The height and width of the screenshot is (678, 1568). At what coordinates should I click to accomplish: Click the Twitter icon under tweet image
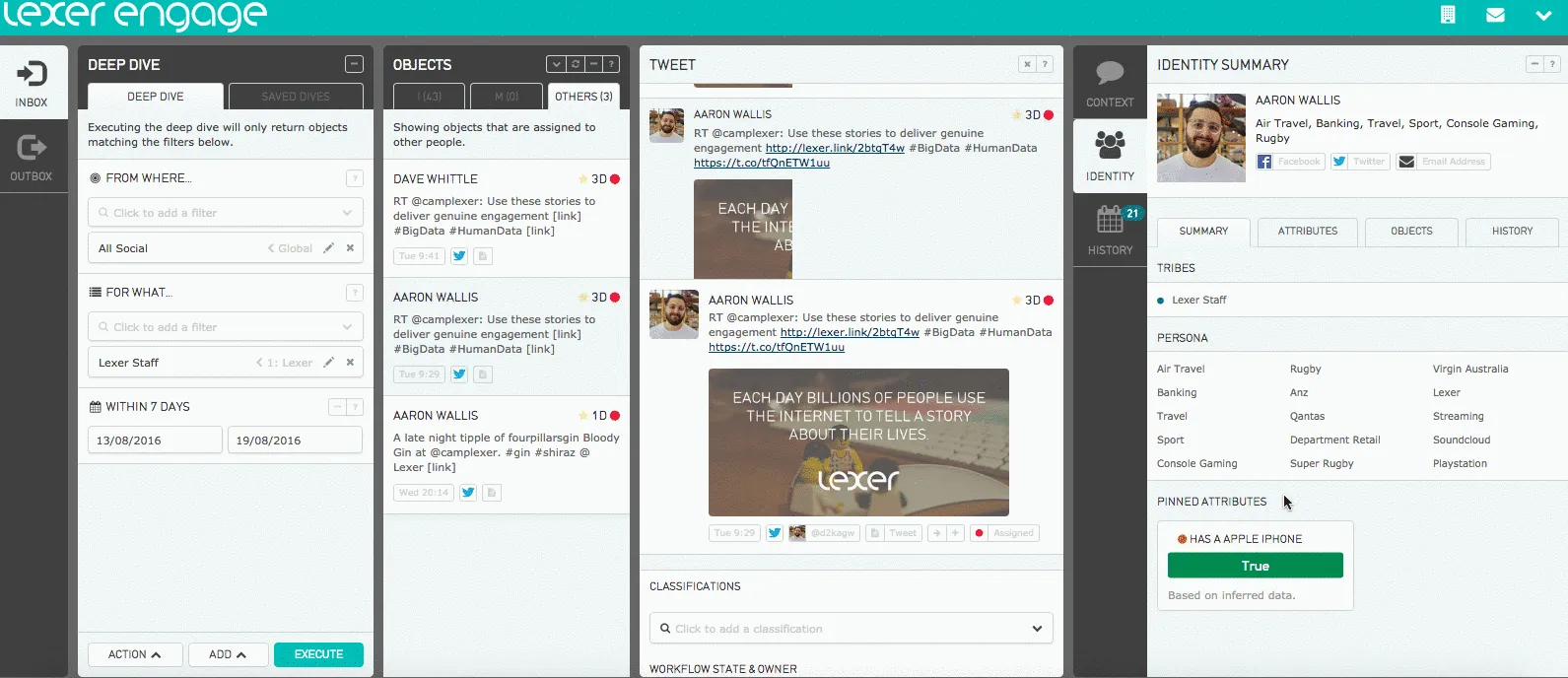775,533
